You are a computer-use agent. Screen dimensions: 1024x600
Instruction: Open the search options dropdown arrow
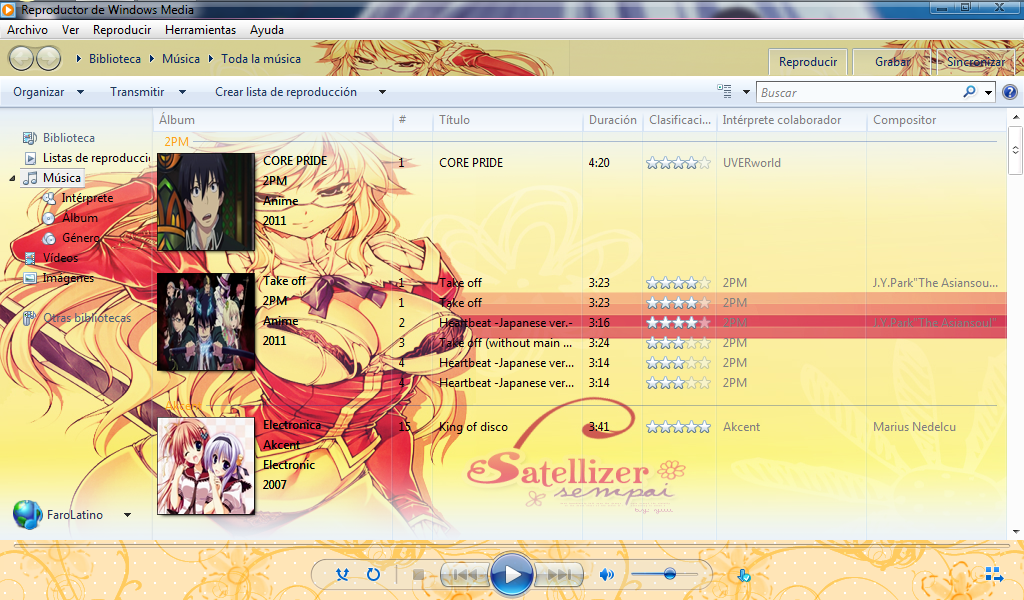click(989, 92)
